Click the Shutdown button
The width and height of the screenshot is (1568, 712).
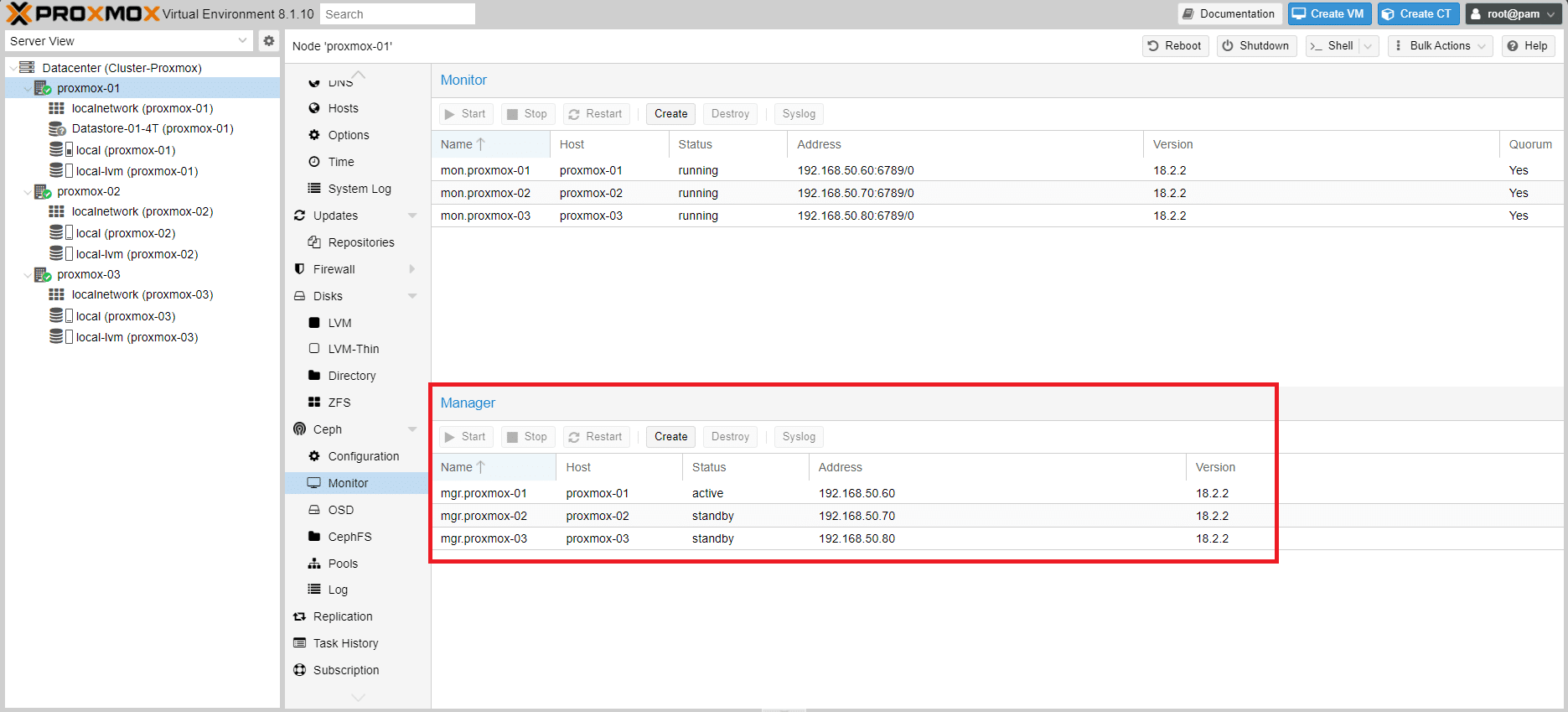(1256, 46)
